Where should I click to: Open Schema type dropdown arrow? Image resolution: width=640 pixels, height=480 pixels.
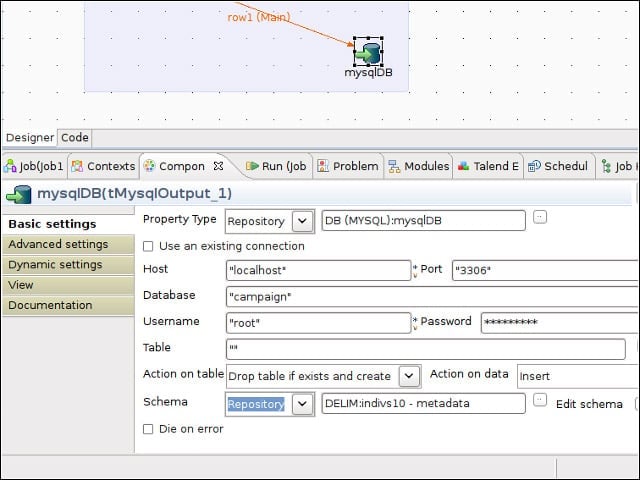[x=302, y=404]
